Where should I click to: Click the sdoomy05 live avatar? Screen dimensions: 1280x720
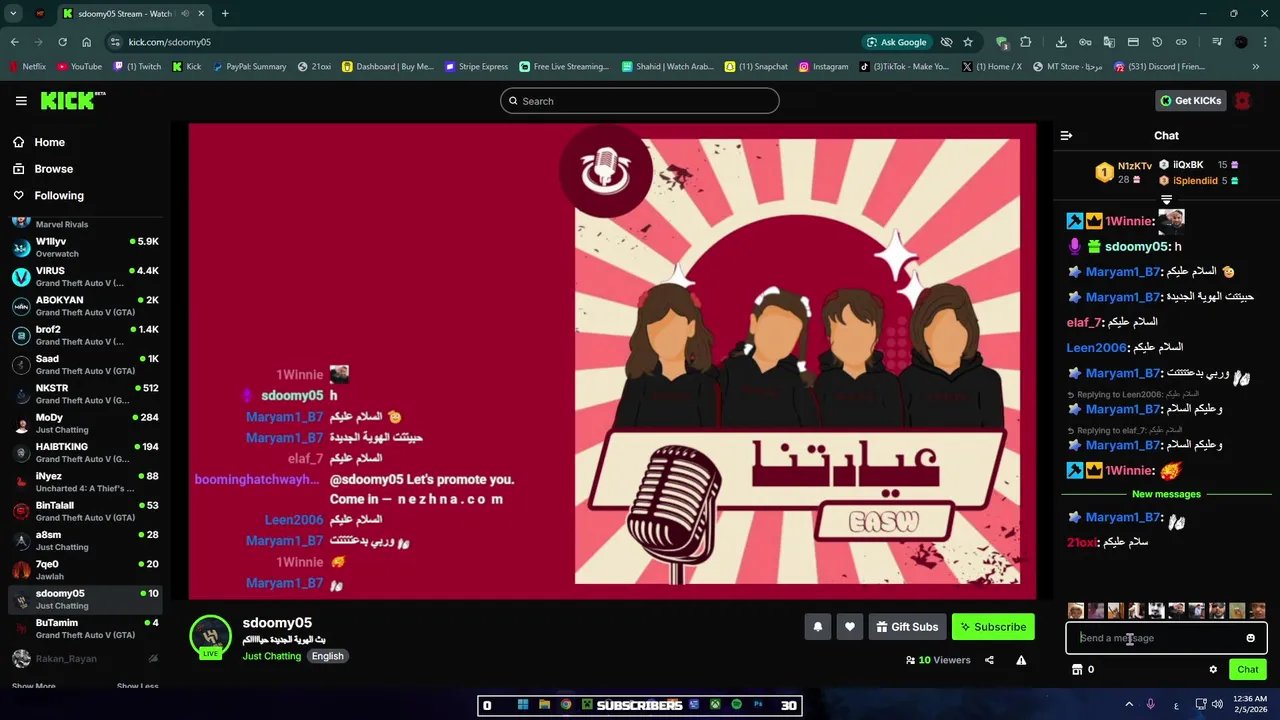pos(210,637)
